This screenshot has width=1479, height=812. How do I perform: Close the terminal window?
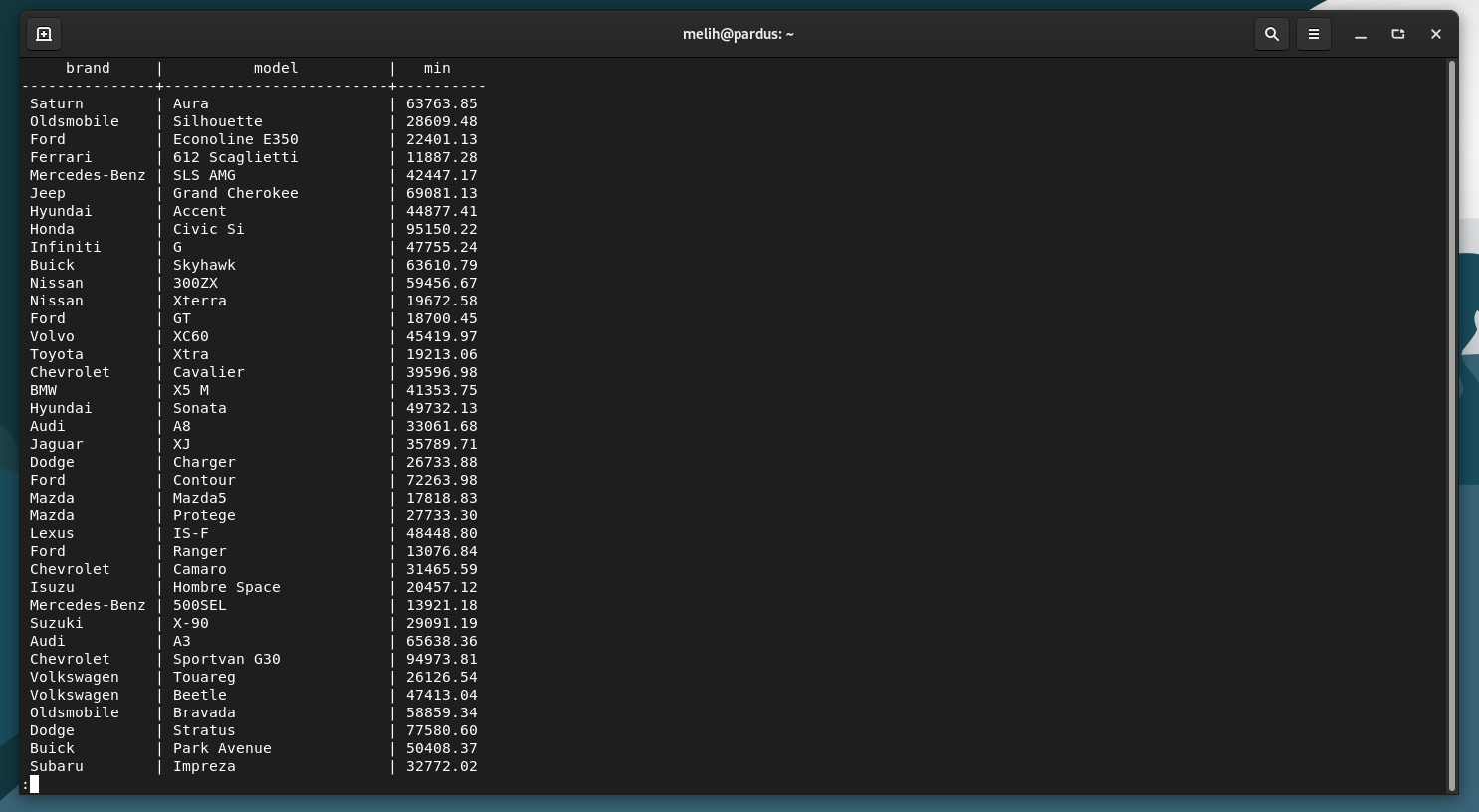(x=1435, y=34)
